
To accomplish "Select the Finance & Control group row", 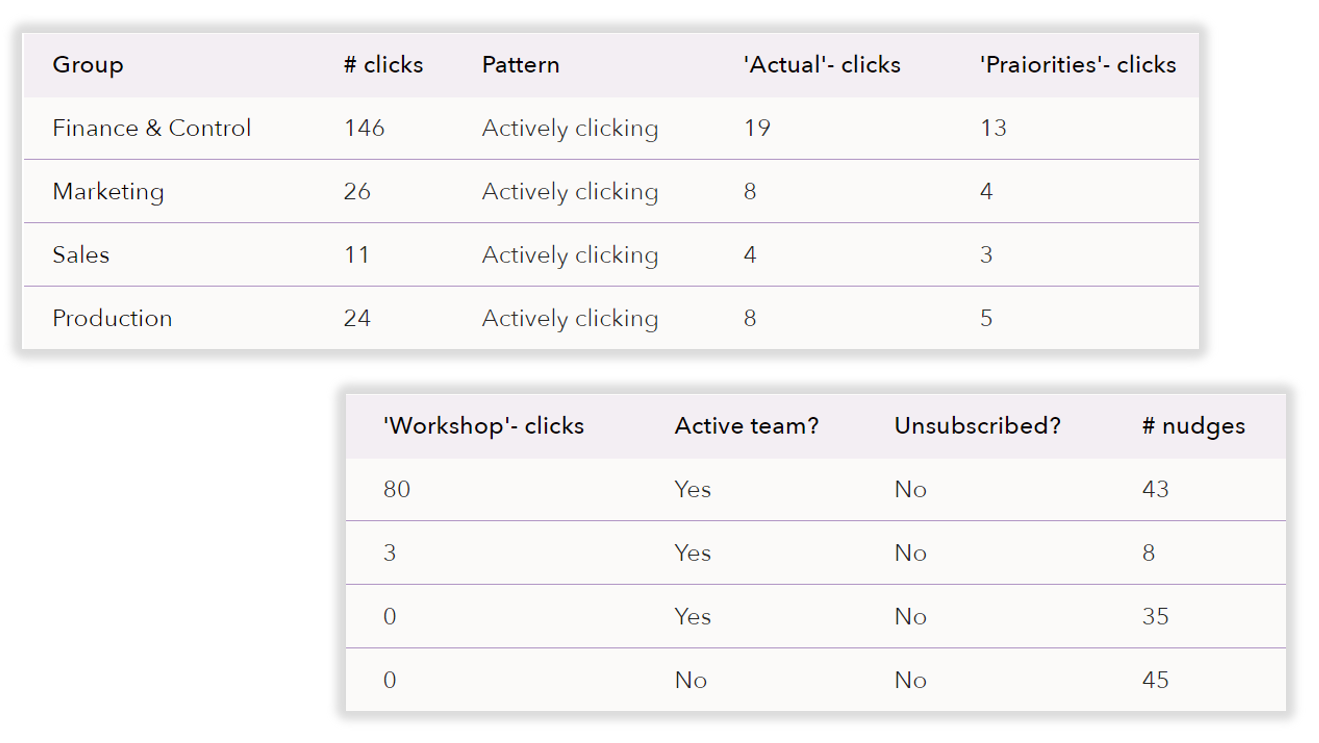I will [x=152, y=128].
